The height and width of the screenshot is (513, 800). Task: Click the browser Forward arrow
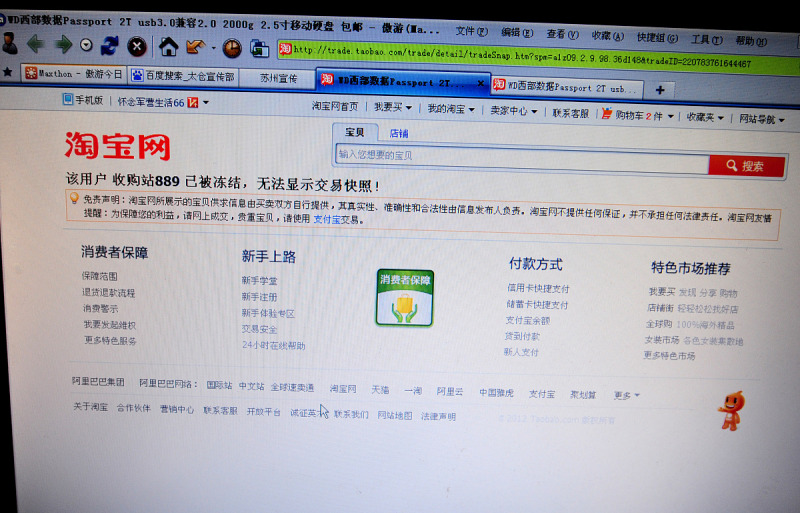point(63,45)
